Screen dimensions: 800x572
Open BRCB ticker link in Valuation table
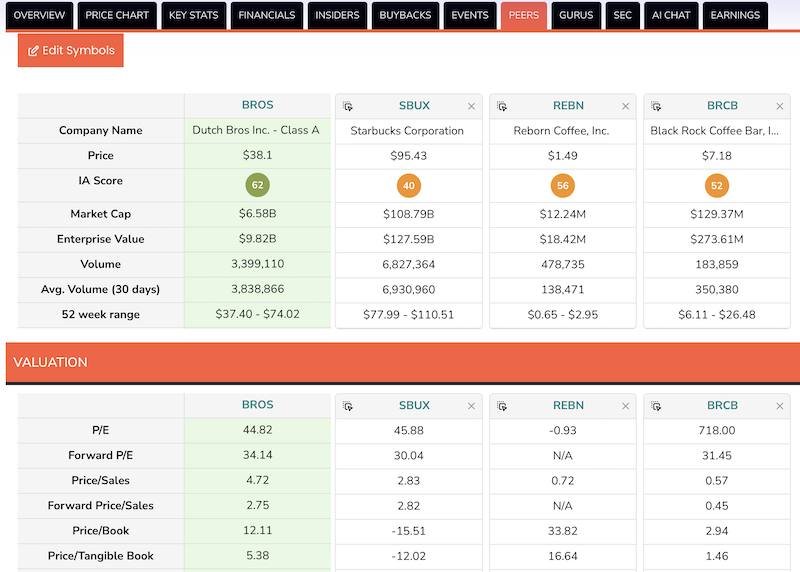click(x=722, y=405)
